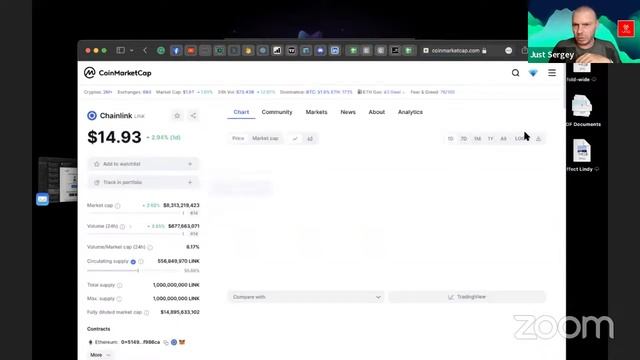Select the candlestick chart type icon
Image resolution: width=640 pixels, height=360 pixels.
310,139
